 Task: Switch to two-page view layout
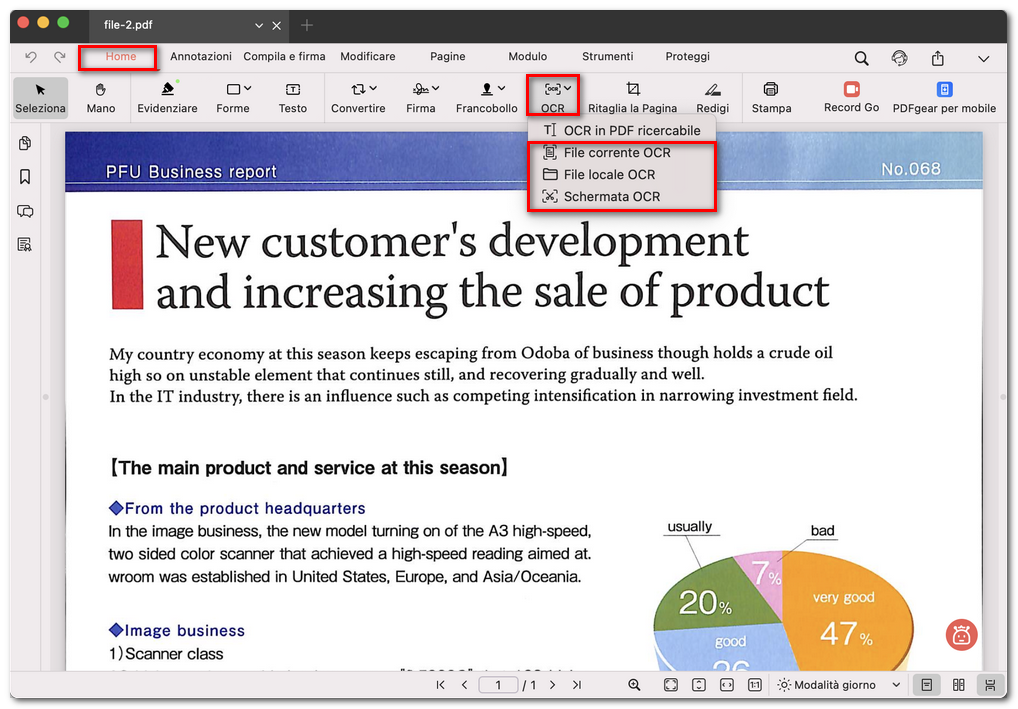coord(959,685)
